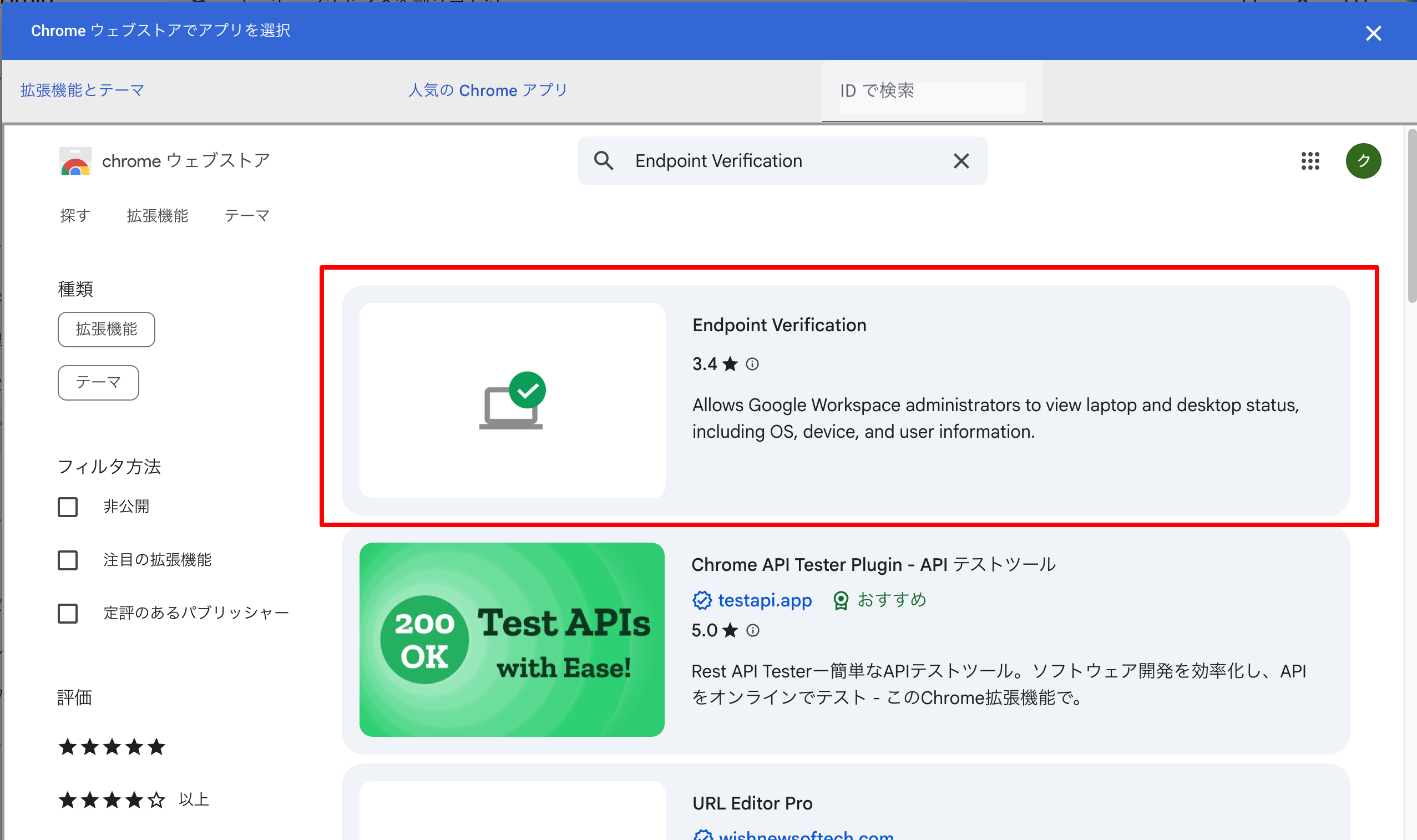The height and width of the screenshot is (840, 1417).
Task: Open the URL Editor Pro result title
Action: coord(752,803)
